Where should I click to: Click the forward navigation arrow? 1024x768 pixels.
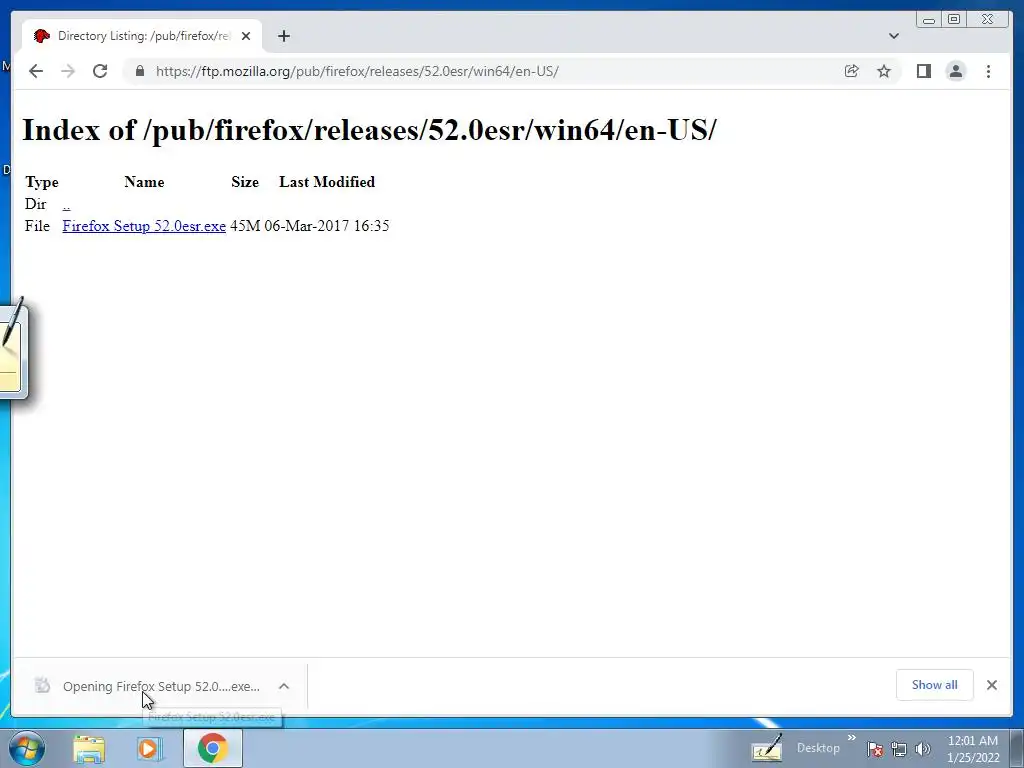click(68, 71)
